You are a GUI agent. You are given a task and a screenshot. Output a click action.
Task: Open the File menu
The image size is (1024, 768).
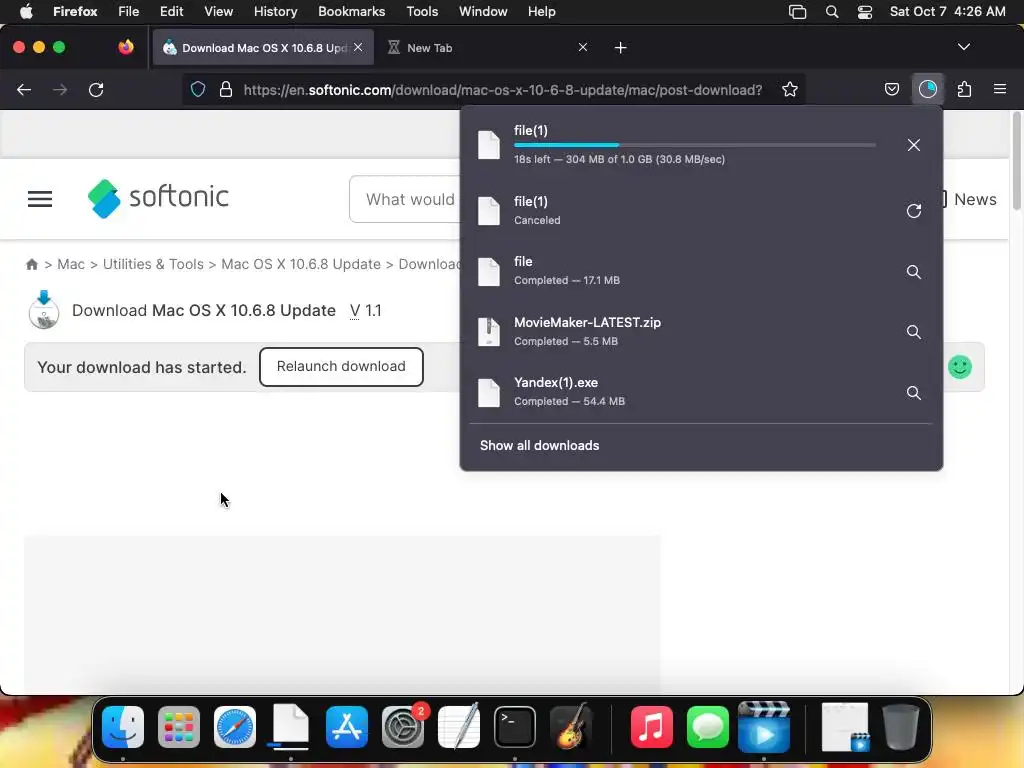[128, 11]
